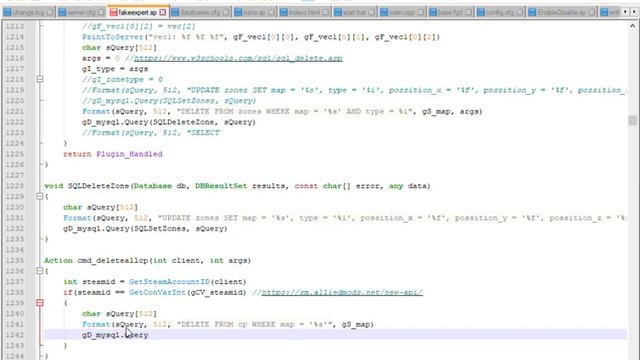The image size is (640, 360).
Task: Click line number 1235 in the margin
Action: tap(15, 260)
